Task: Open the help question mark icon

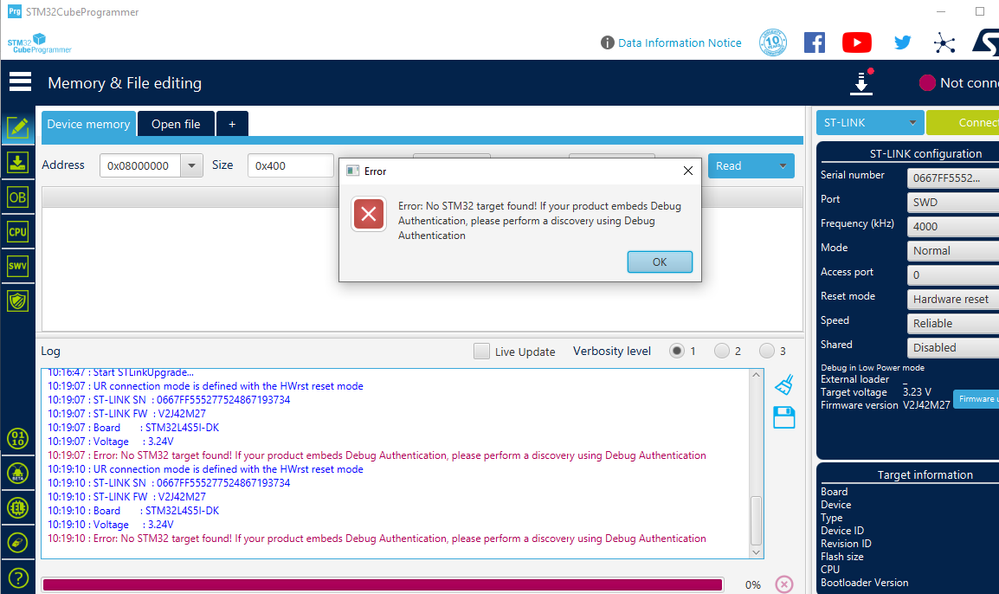Action: [x=18, y=578]
